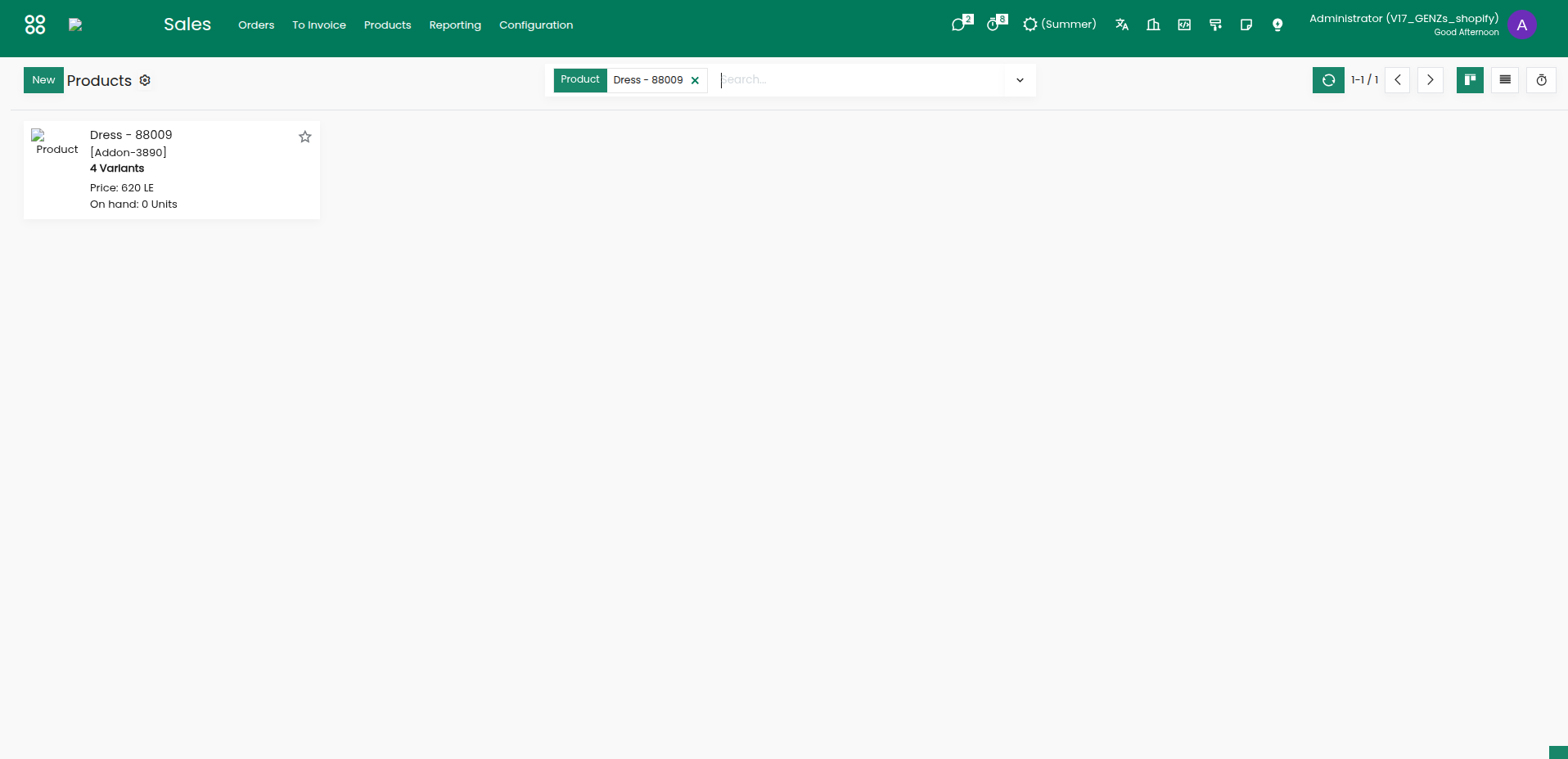The height and width of the screenshot is (759, 1568).
Task: Click the New product button
Action: 43,80
